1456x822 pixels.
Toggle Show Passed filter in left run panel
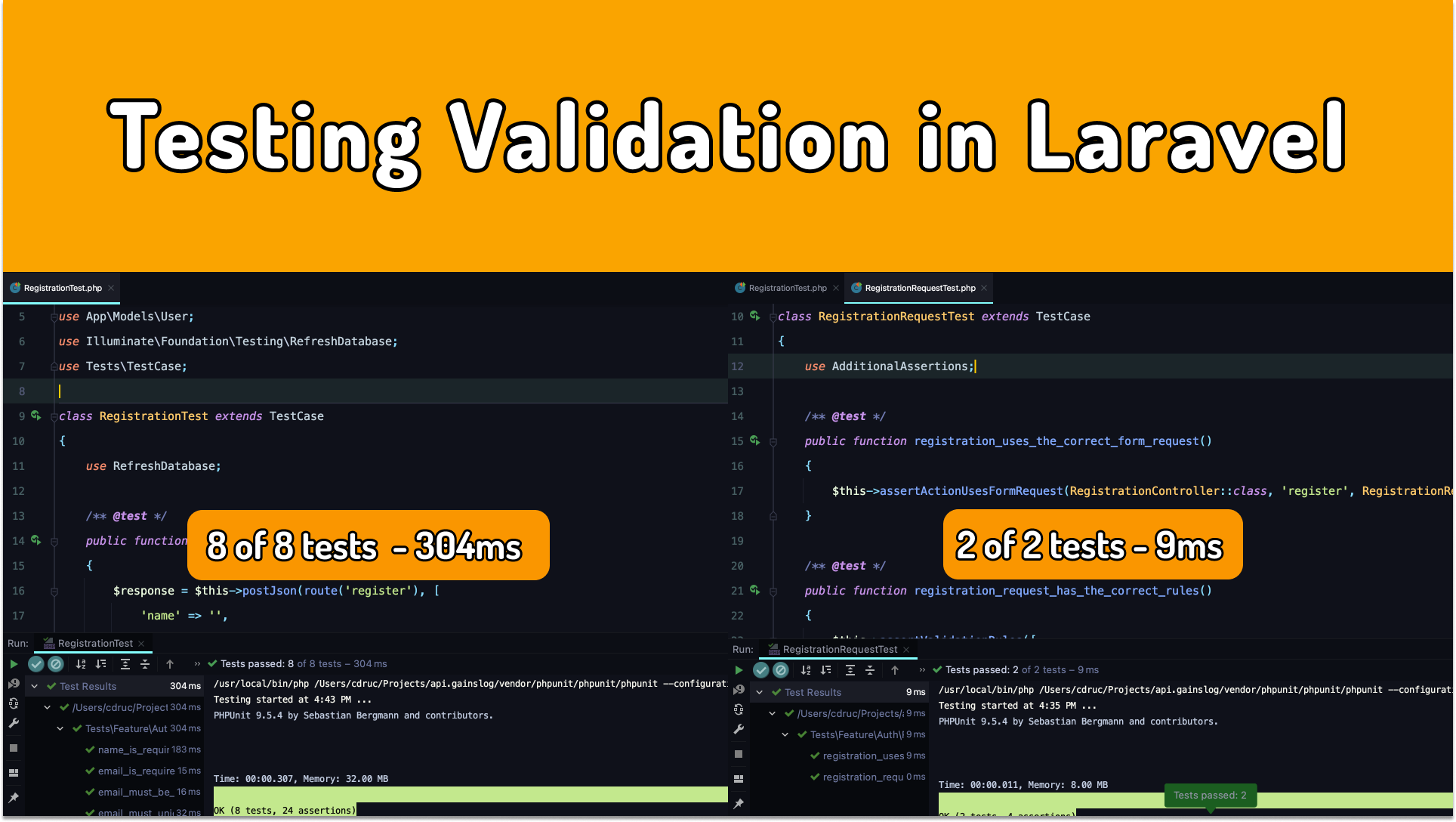pos(35,664)
